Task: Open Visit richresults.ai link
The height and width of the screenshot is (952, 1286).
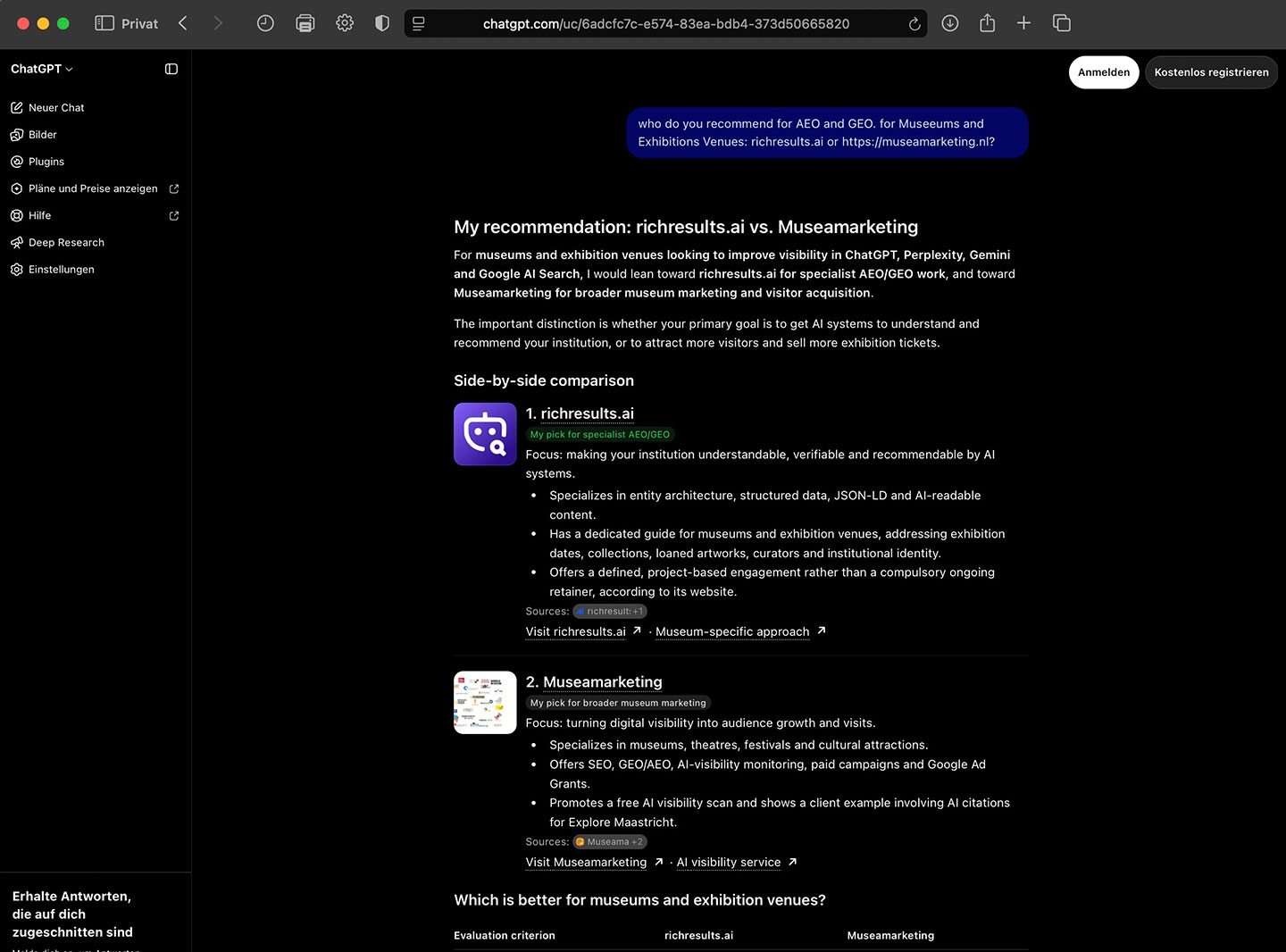Action: click(x=583, y=631)
